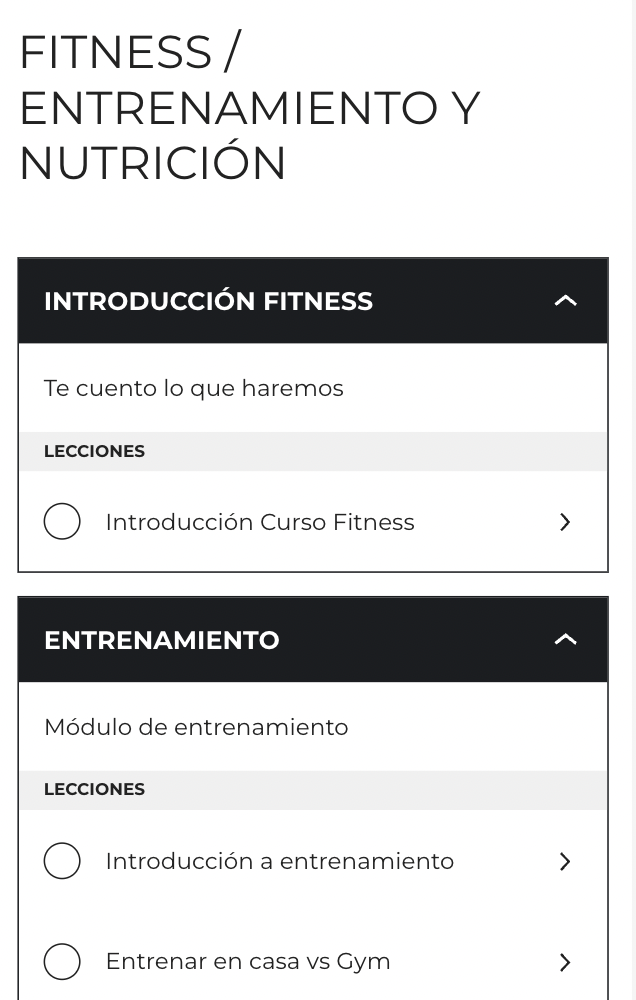Image resolution: width=636 pixels, height=1000 pixels.
Task: Click LECCIONES label under Entrenamiento
Action: (94, 790)
